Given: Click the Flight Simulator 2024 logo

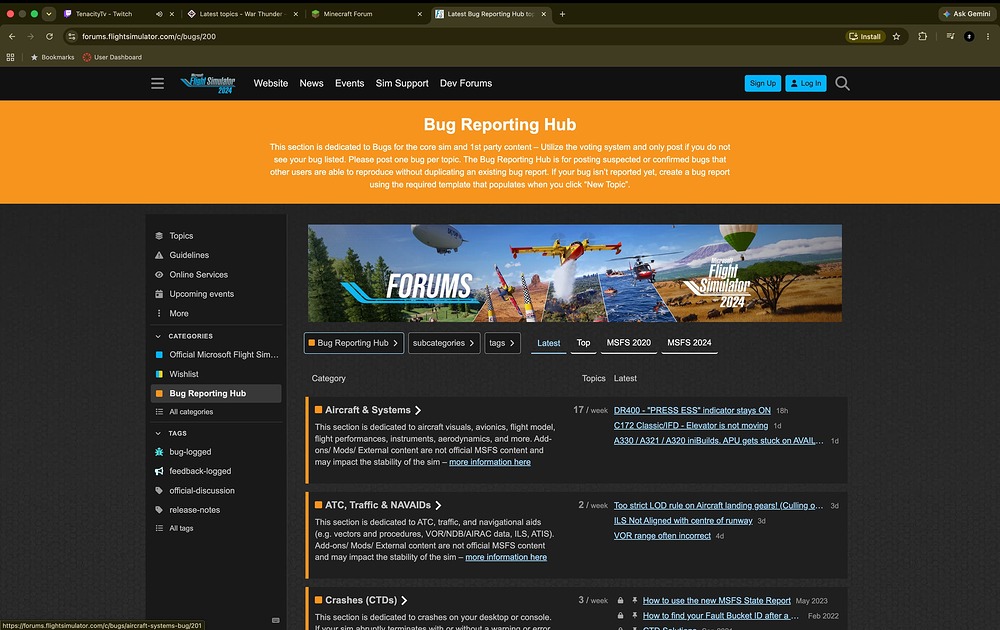Looking at the screenshot, I should click(208, 84).
